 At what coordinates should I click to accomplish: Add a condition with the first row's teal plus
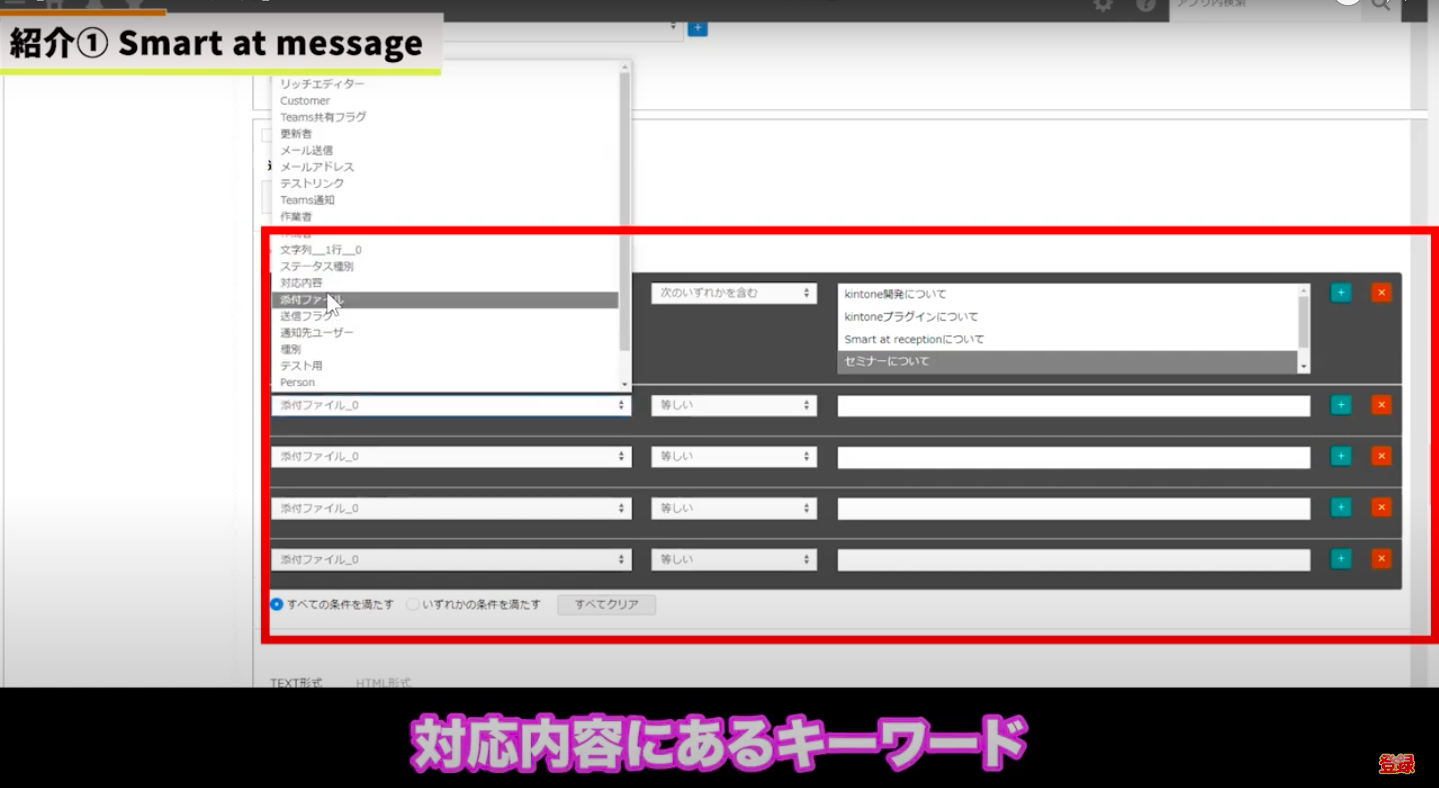1340,292
